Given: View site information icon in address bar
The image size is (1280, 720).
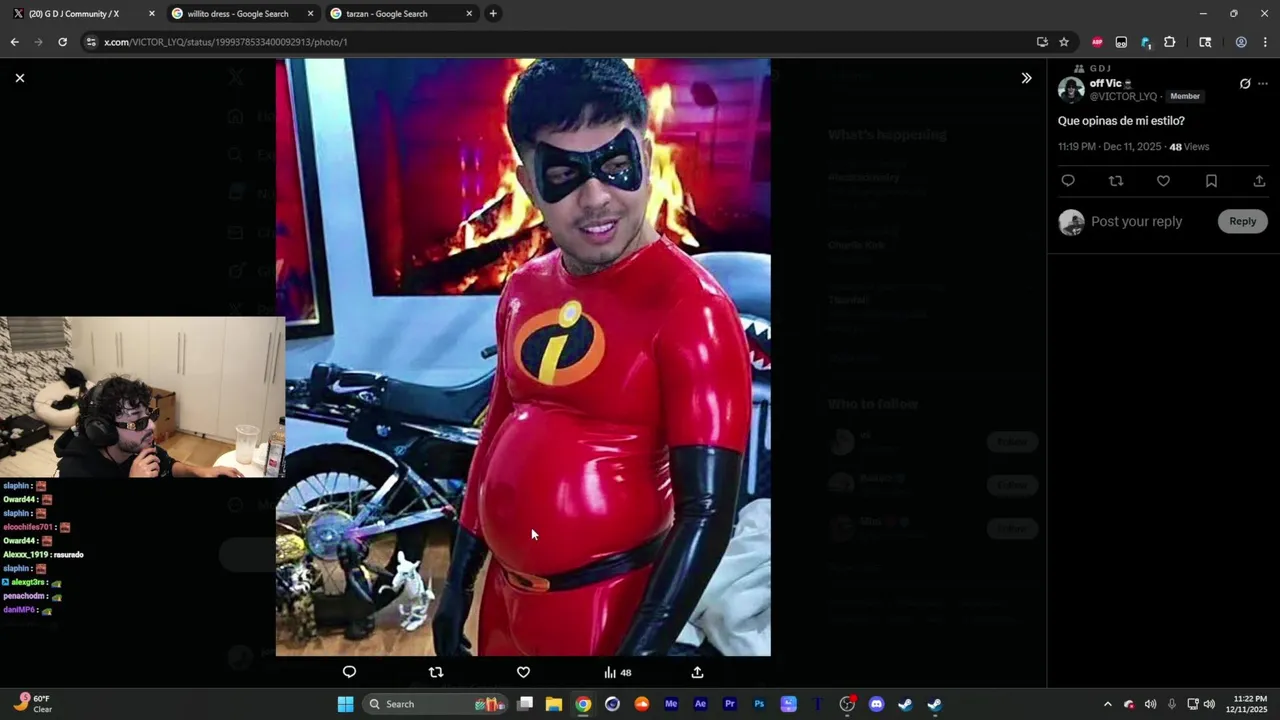Looking at the screenshot, I should (91, 42).
